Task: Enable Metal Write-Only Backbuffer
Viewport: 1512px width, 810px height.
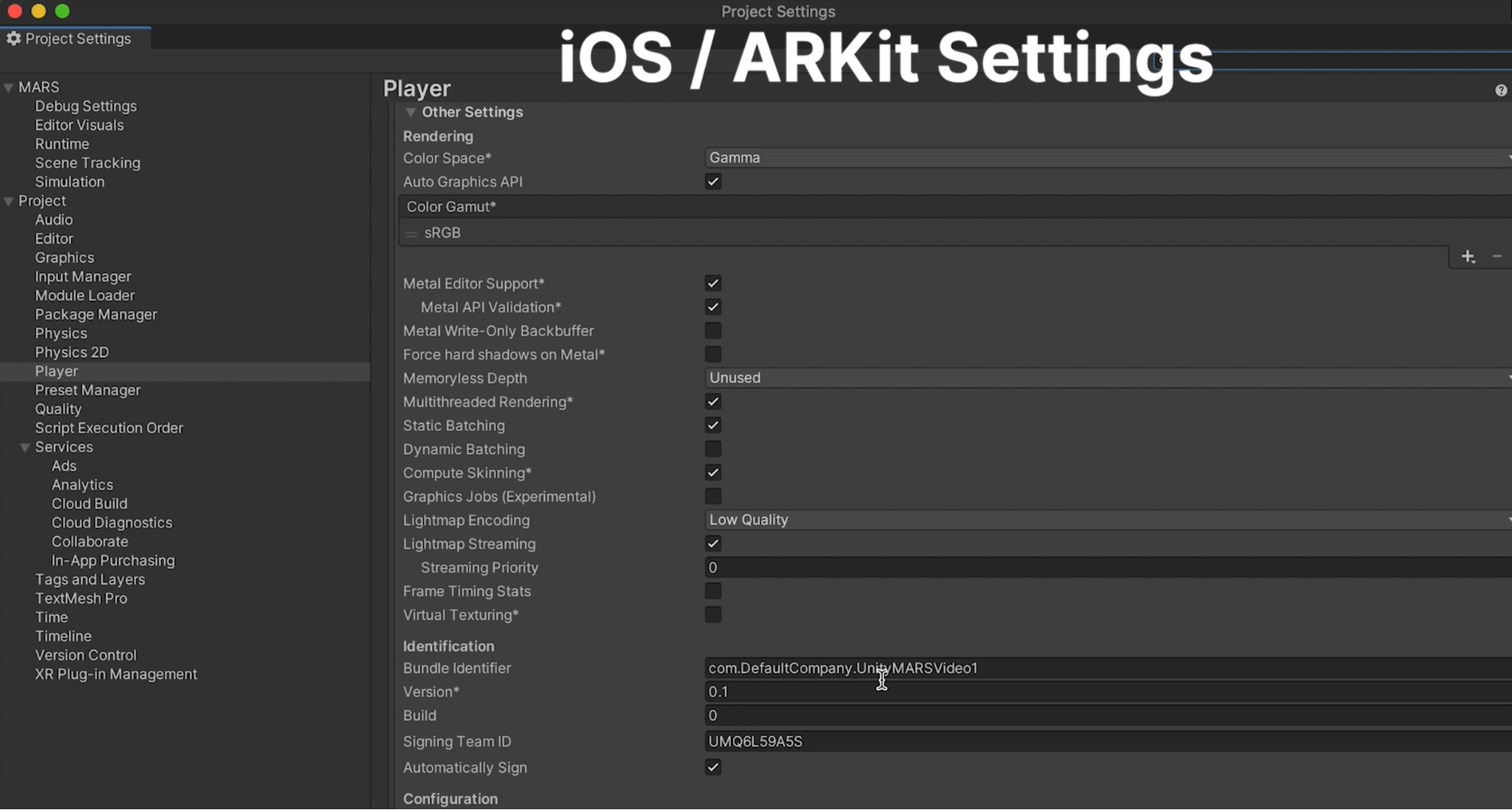Action: pos(713,331)
